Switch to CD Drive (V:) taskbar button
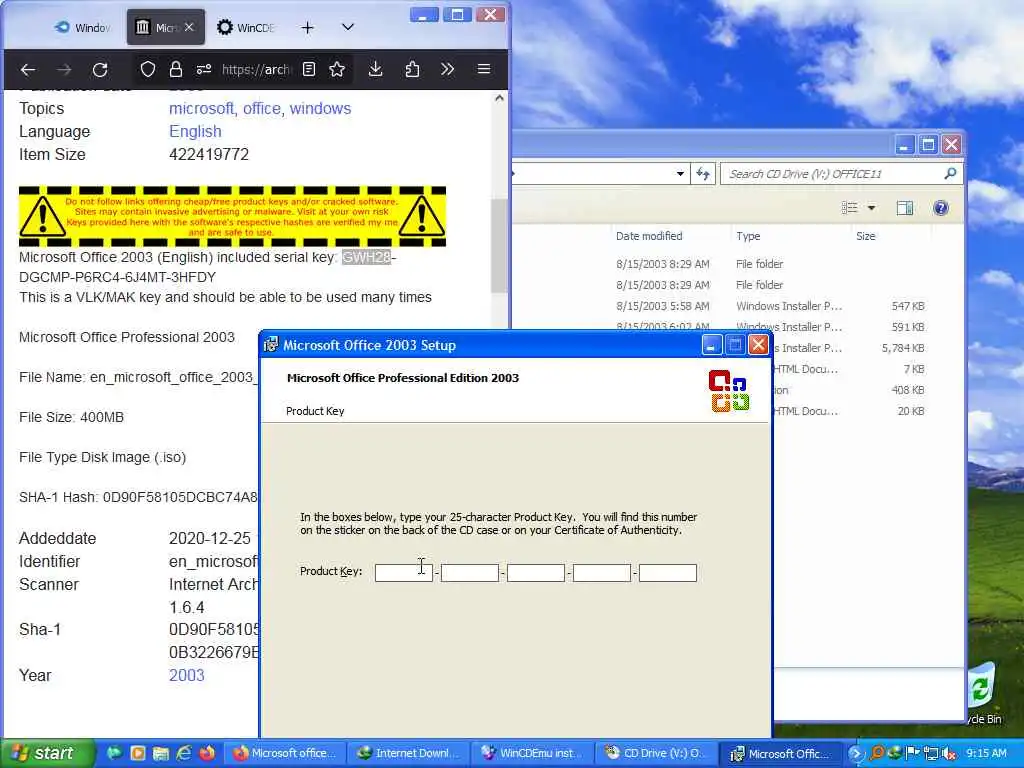The image size is (1024, 768). point(656,753)
